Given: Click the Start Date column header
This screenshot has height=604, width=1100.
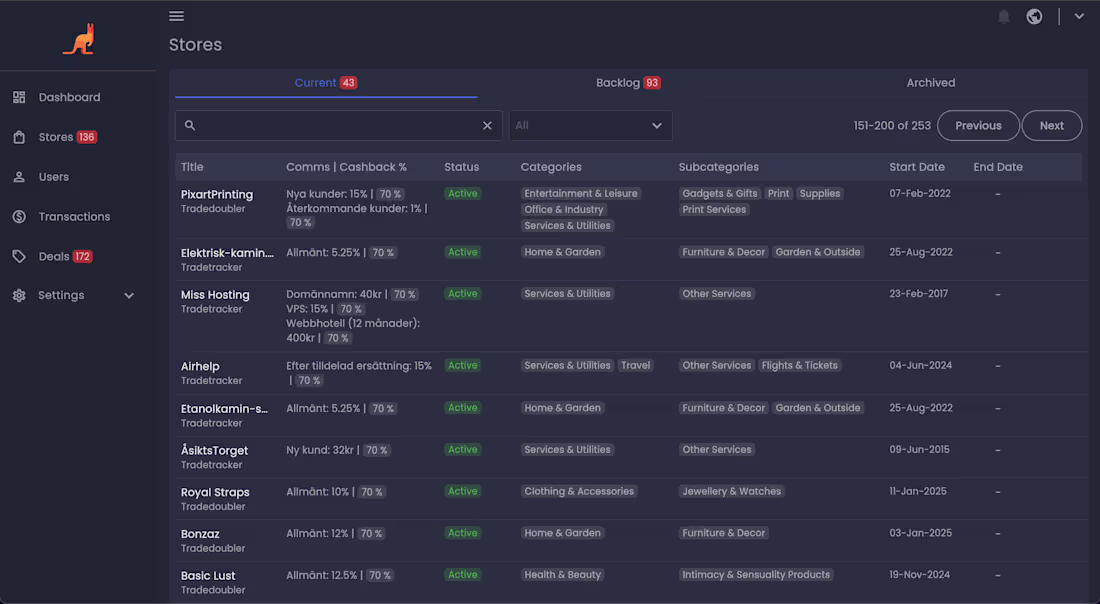Looking at the screenshot, I should click(x=917, y=167).
